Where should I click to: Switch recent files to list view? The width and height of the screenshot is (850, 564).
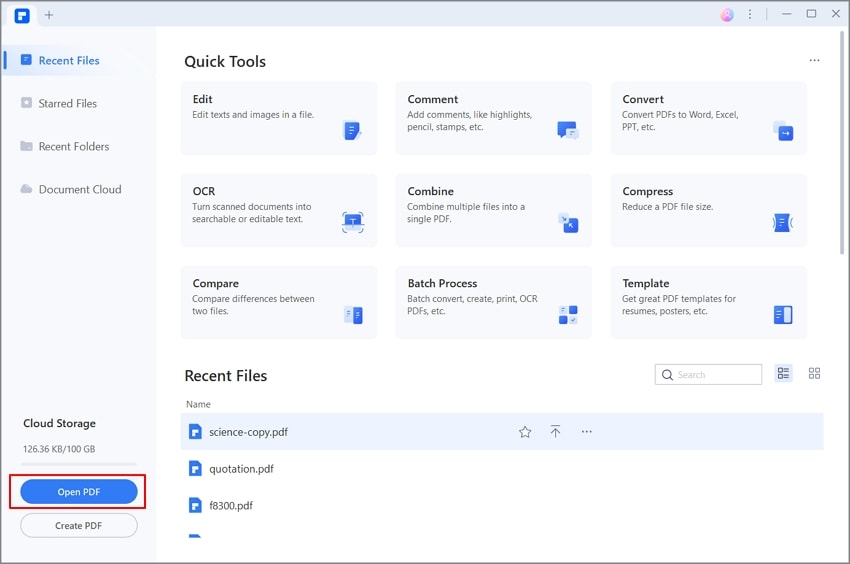(783, 374)
